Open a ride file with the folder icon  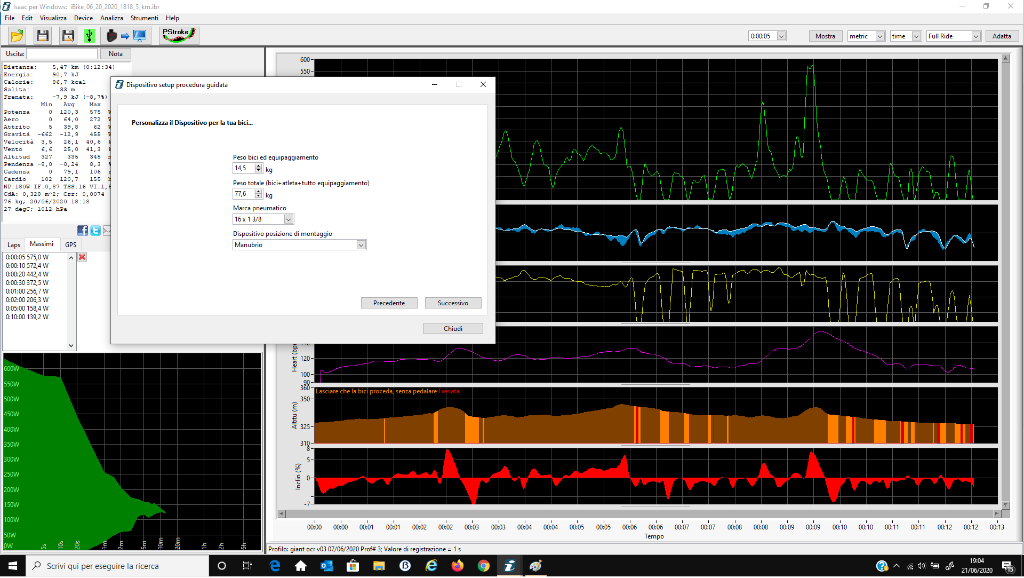[x=16, y=35]
